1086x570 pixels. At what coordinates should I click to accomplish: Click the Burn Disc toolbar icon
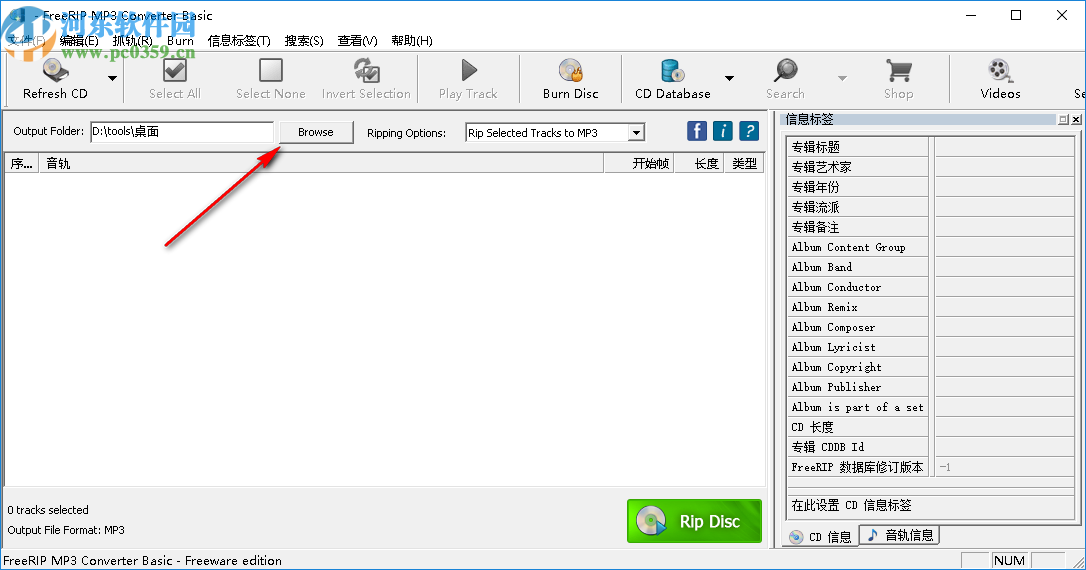(571, 71)
